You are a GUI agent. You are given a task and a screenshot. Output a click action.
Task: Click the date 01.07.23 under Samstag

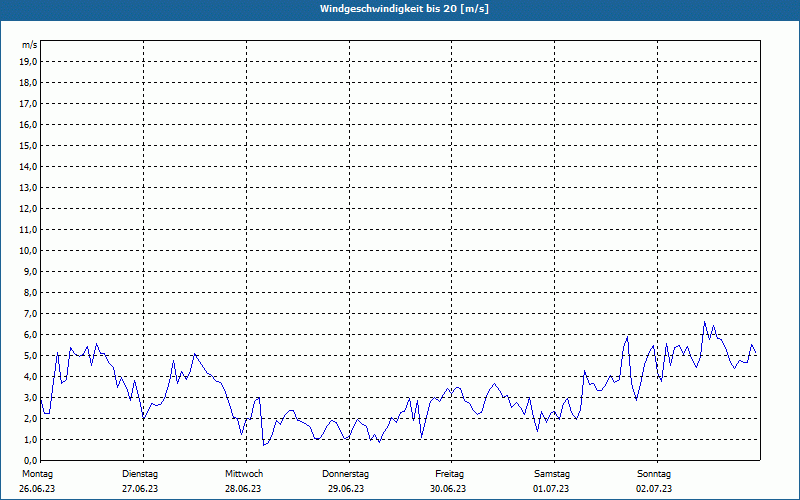[552, 488]
